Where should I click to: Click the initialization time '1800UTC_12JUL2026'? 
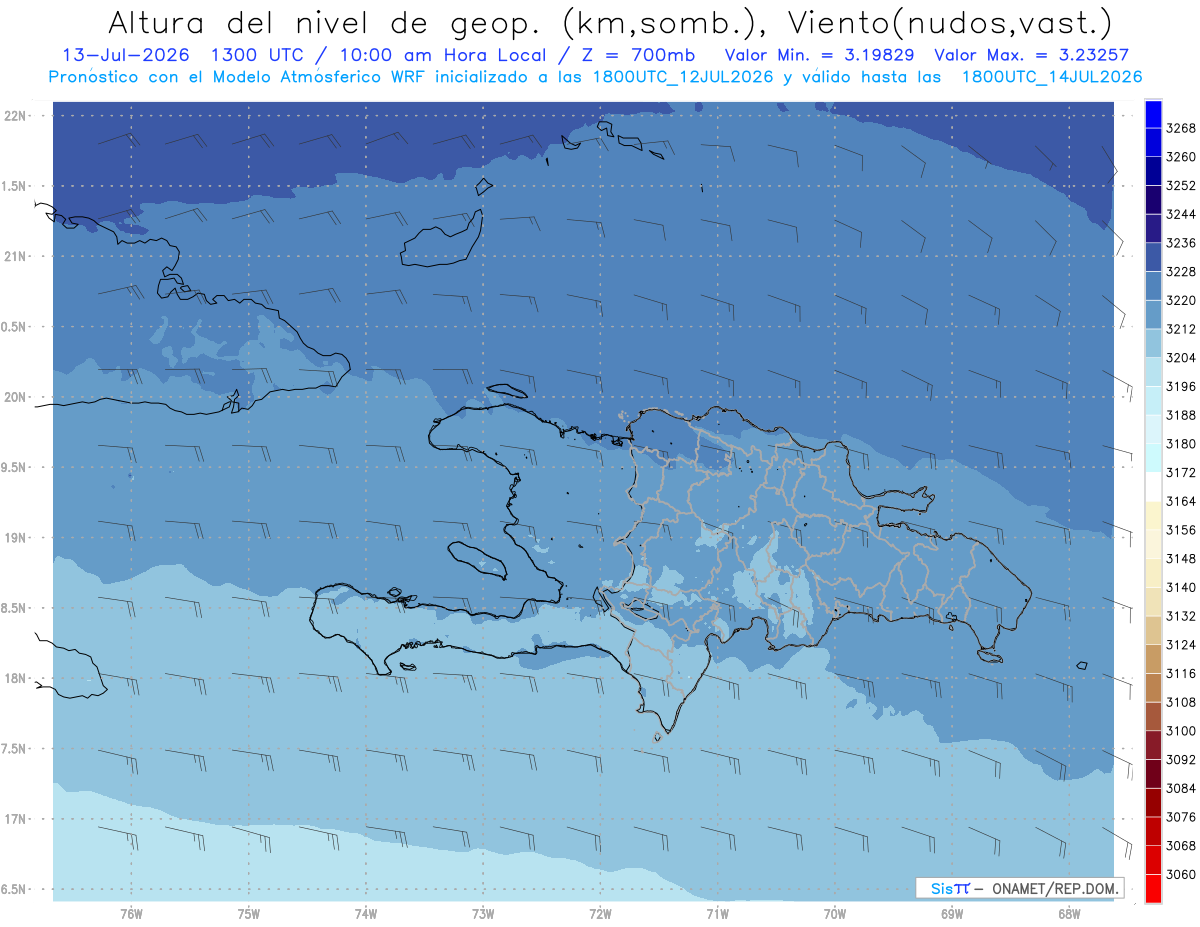pyautogui.click(x=681, y=77)
